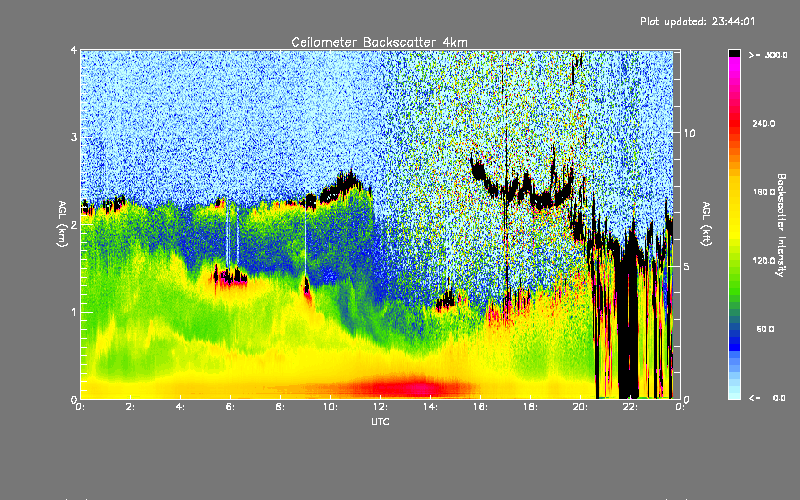The image size is (800, 500).
Task: Click the "2" km tick on left axis
Action: click(74, 224)
